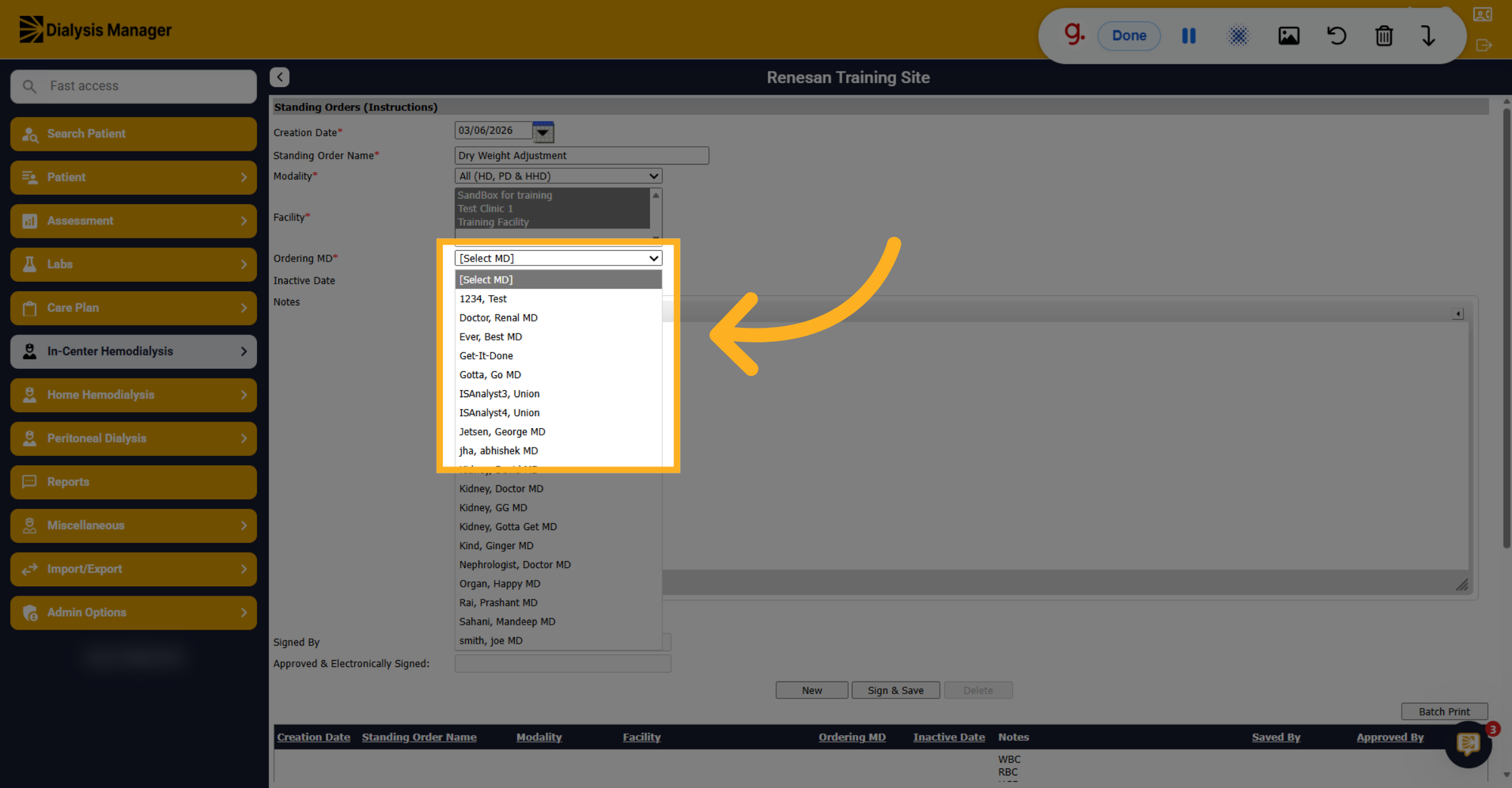Image resolution: width=1512 pixels, height=788 pixels.
Task: Click the Standing Order Name field
Action: 581,156
